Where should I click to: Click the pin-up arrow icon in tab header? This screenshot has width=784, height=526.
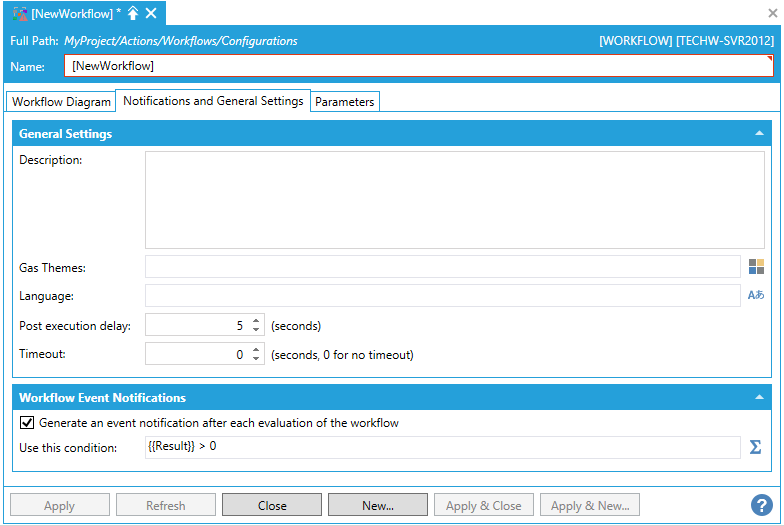click(x=133, y=13)
